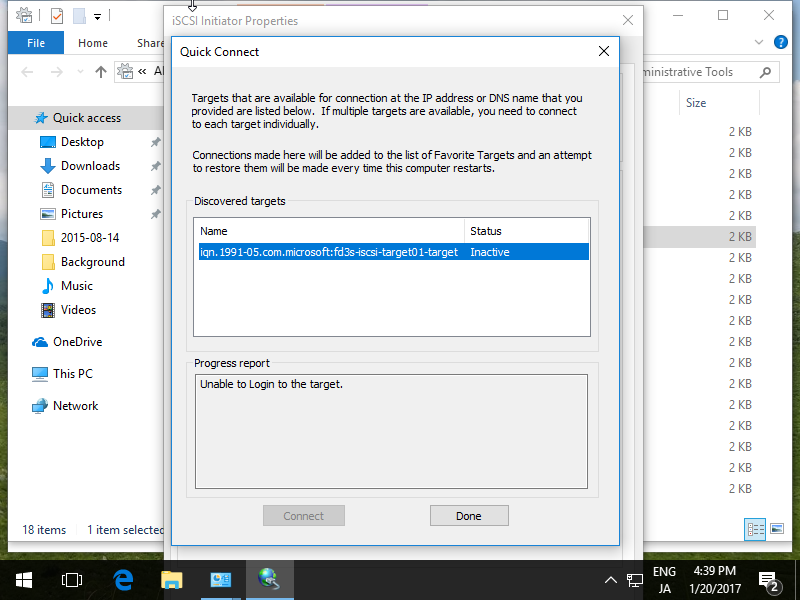Click the Done button in Quick Connect
This screenshot has height=600, width=800.
pyautogui.click(x=469, y=515)
